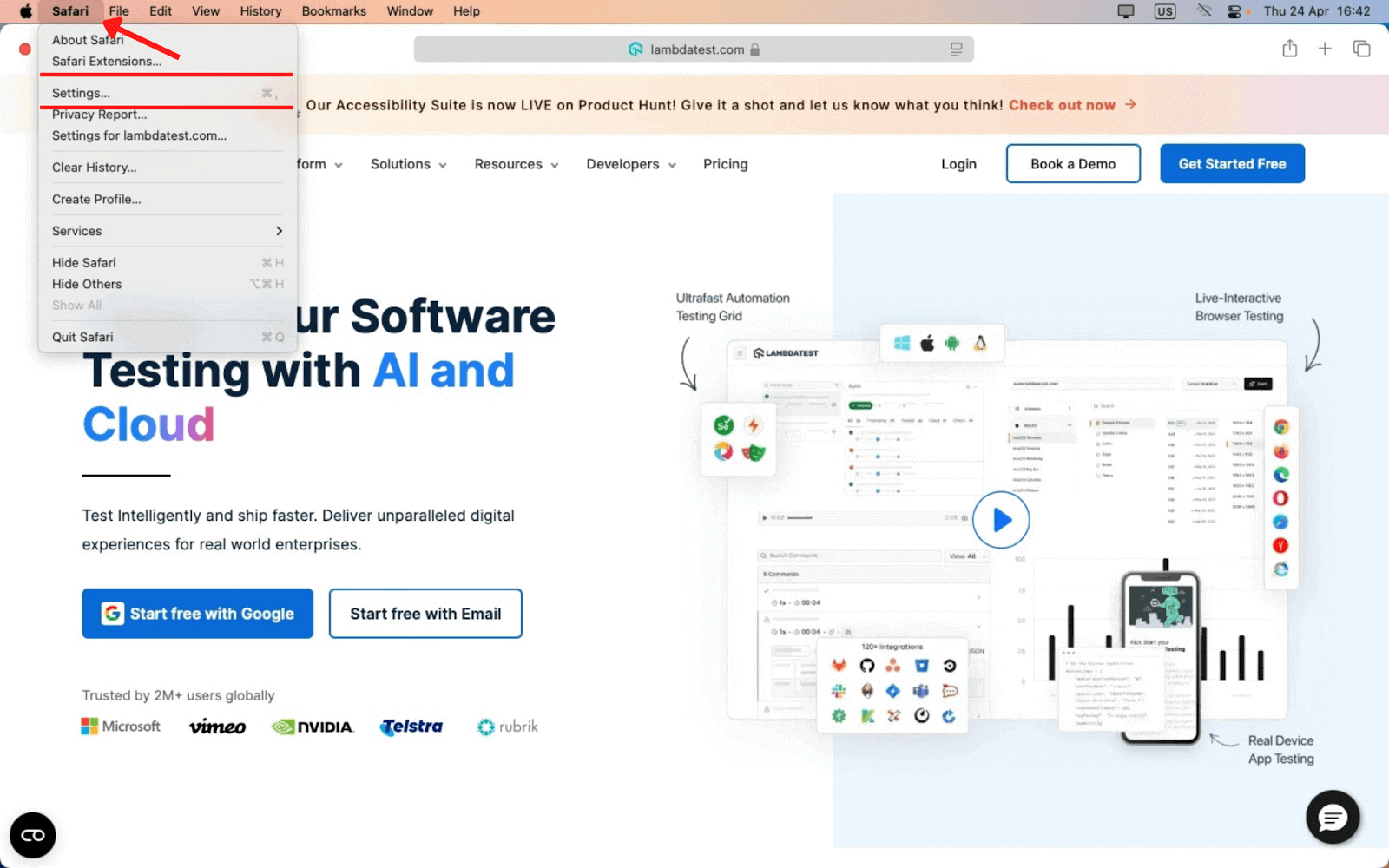Click the GitHub icon in integrations
This screenshot has width=1389, height=868.
[866, 666]
